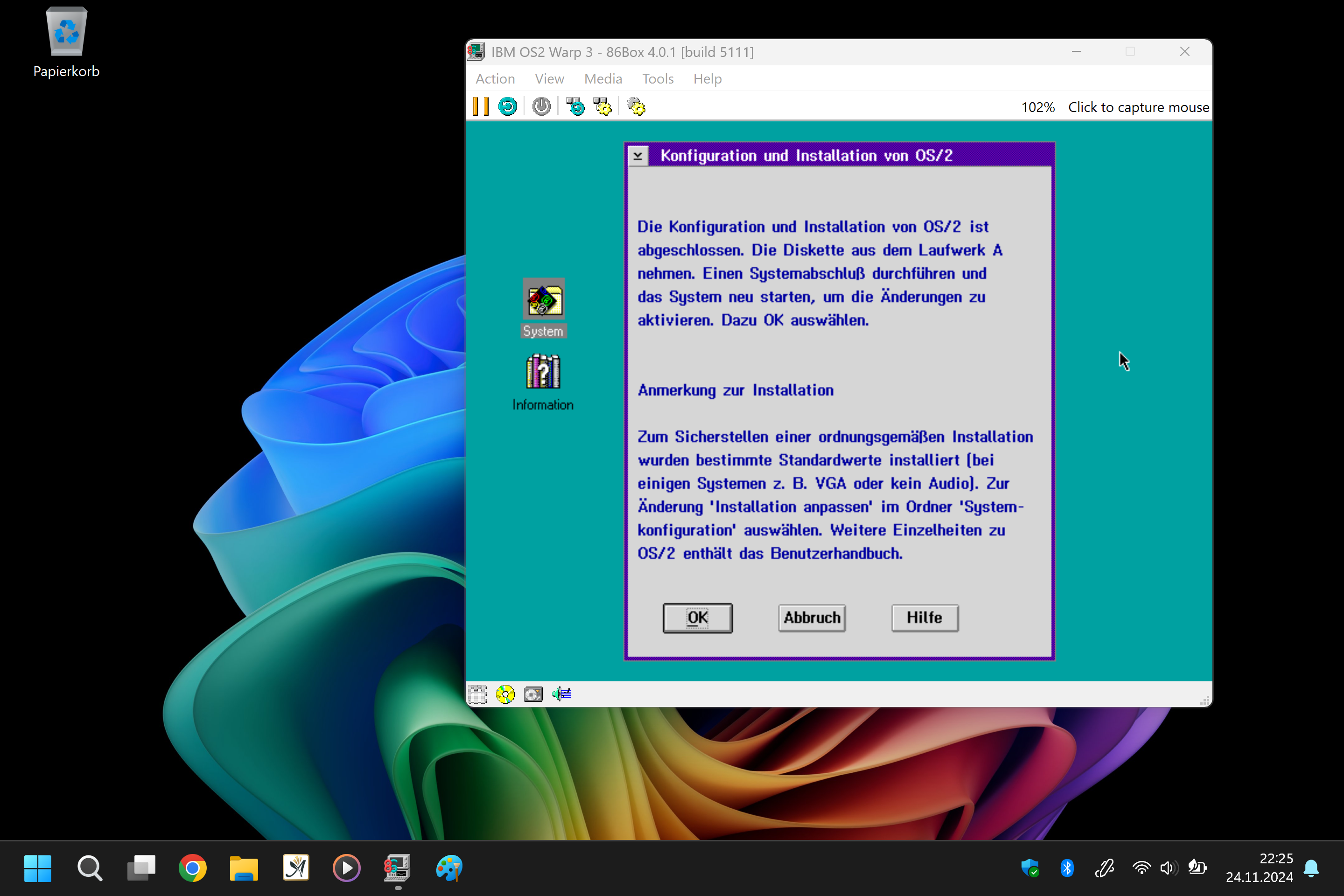The height and width of the screenshot is (896, 1344).
Task: Confirm installation with OK button
Action: point(697,618)
